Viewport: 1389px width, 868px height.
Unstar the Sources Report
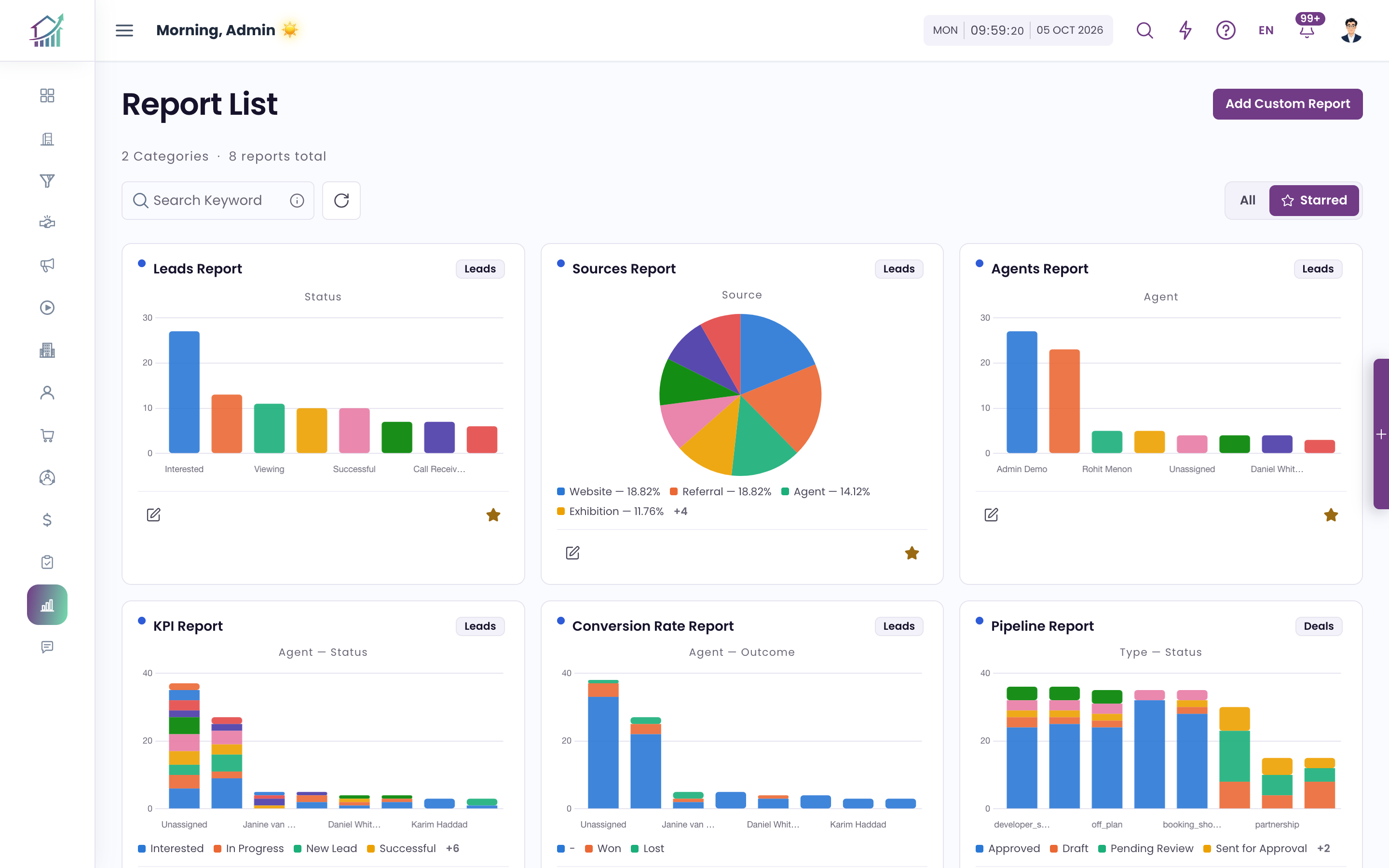(x=912, y=553)
